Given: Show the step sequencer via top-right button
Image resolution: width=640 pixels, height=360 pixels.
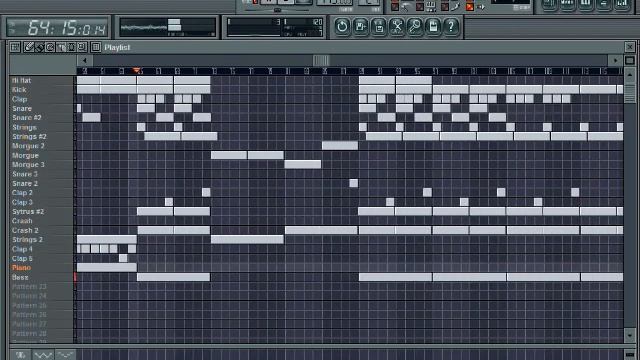Looking at the screenshot, I should 568,5.
